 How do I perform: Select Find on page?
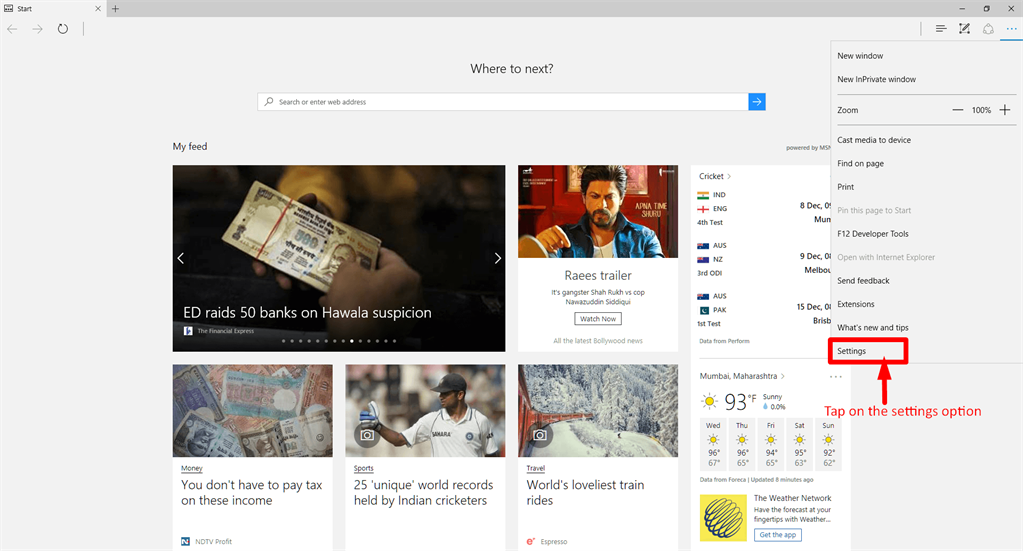click(x=861, y=164)
